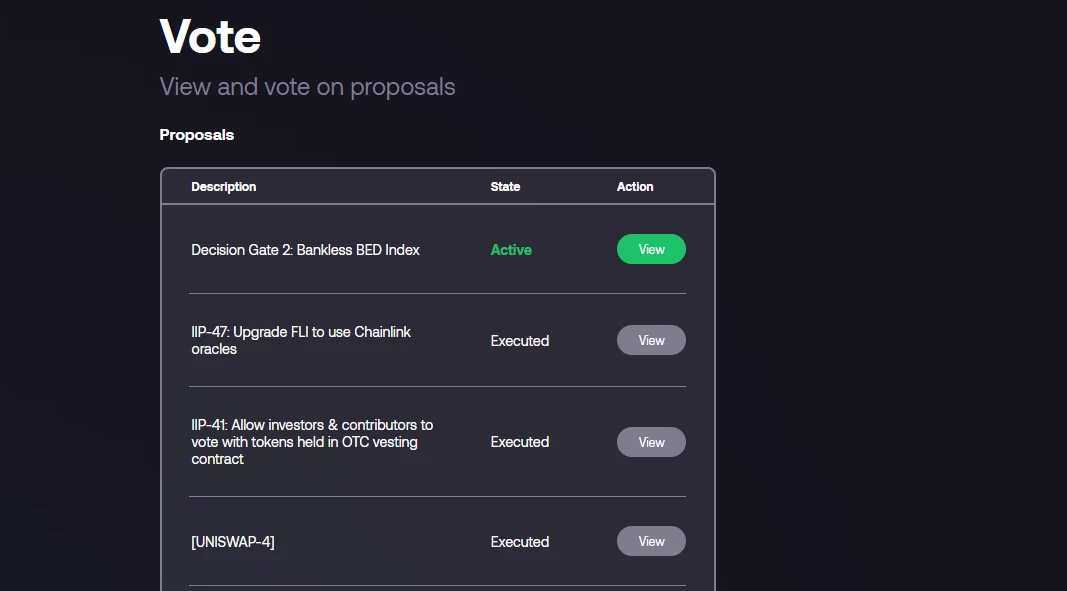Viewport: 1067px width, 591px height.
Task: Click the State column header
Action: click(x=505, y=187)
